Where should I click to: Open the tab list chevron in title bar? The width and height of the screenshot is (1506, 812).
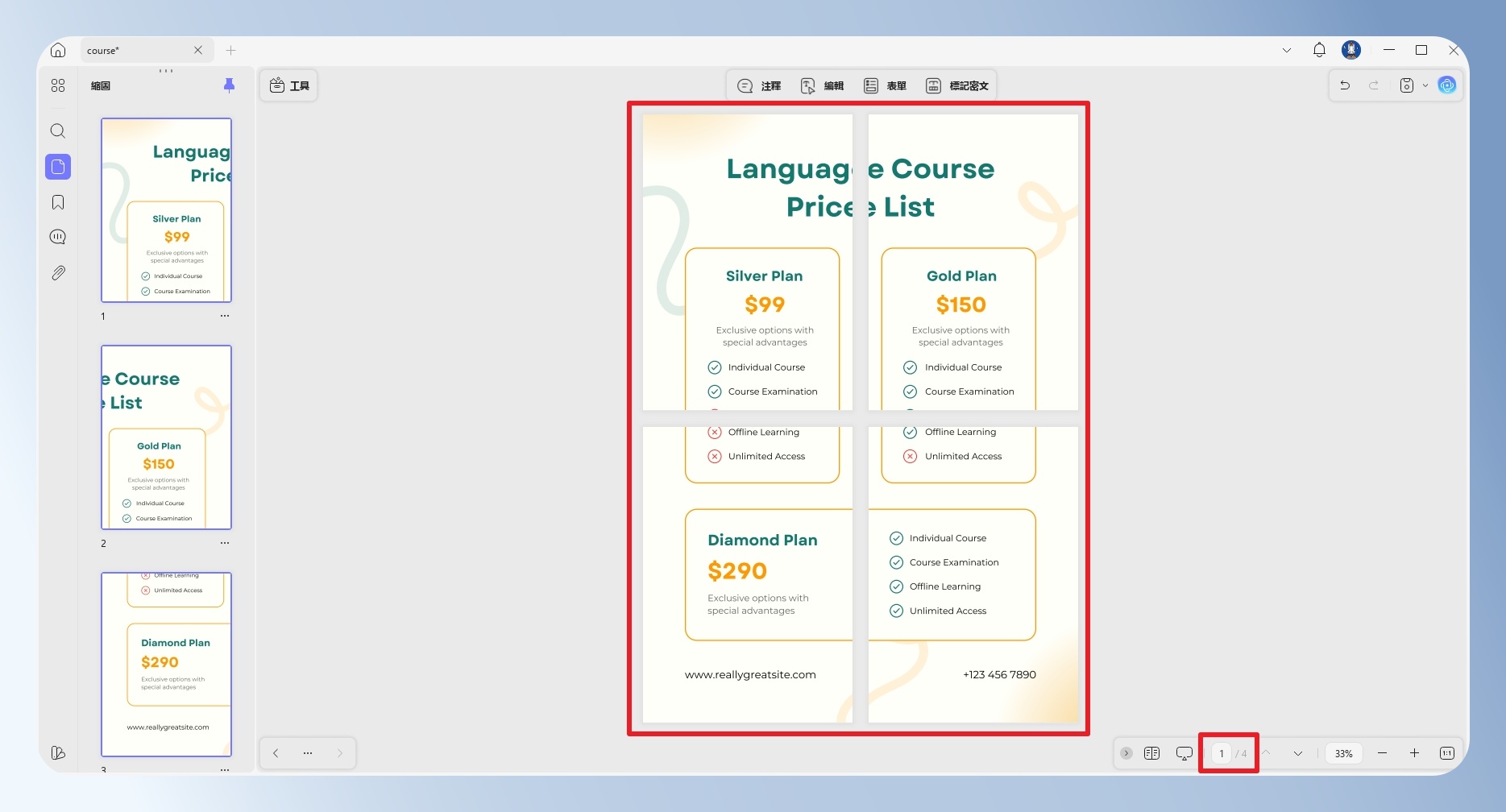(1287, 50)
